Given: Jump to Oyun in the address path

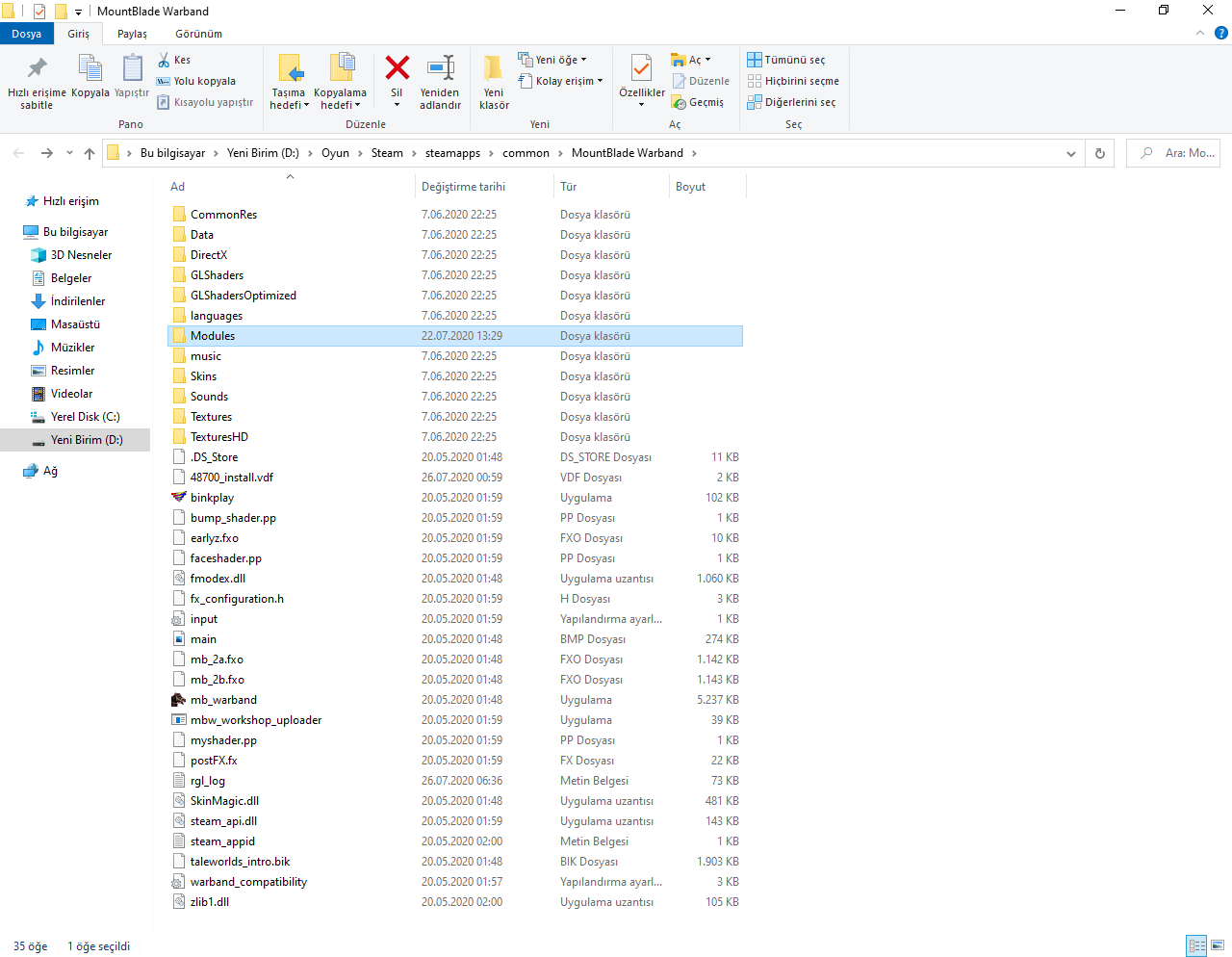Looking at the screenshot, I should [335, 153].
